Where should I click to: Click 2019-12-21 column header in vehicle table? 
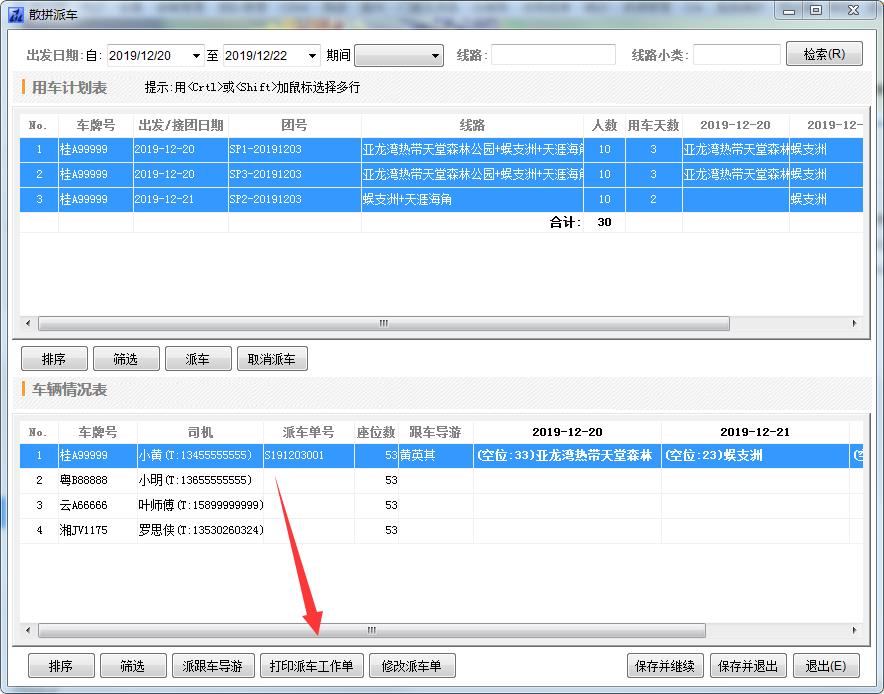[x=755, y=432]
